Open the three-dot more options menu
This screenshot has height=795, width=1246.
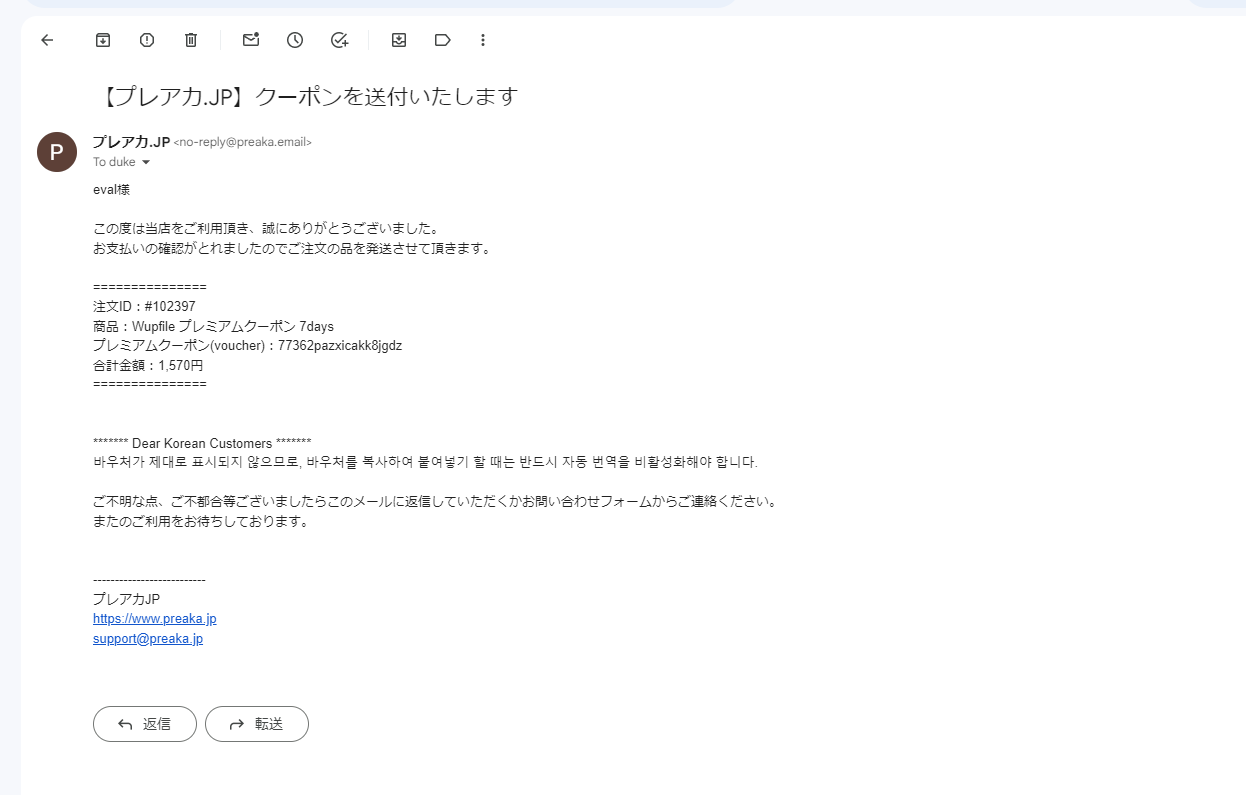tap(483, 40)
